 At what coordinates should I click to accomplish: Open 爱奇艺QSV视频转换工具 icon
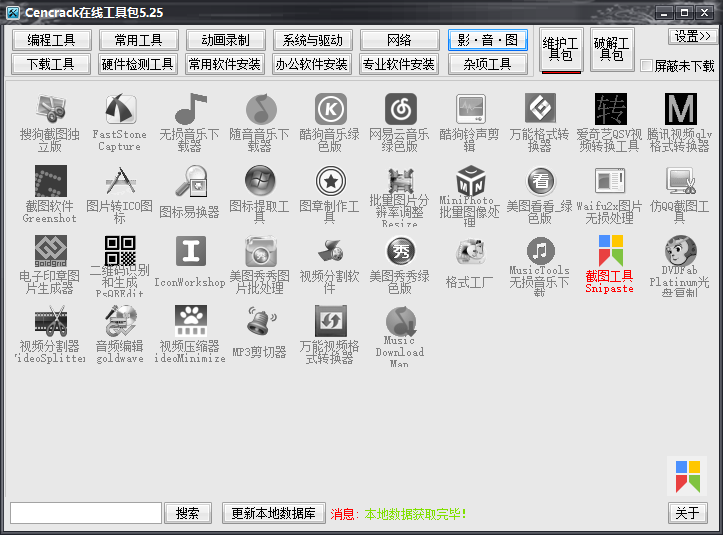click(x=610, y=109)
